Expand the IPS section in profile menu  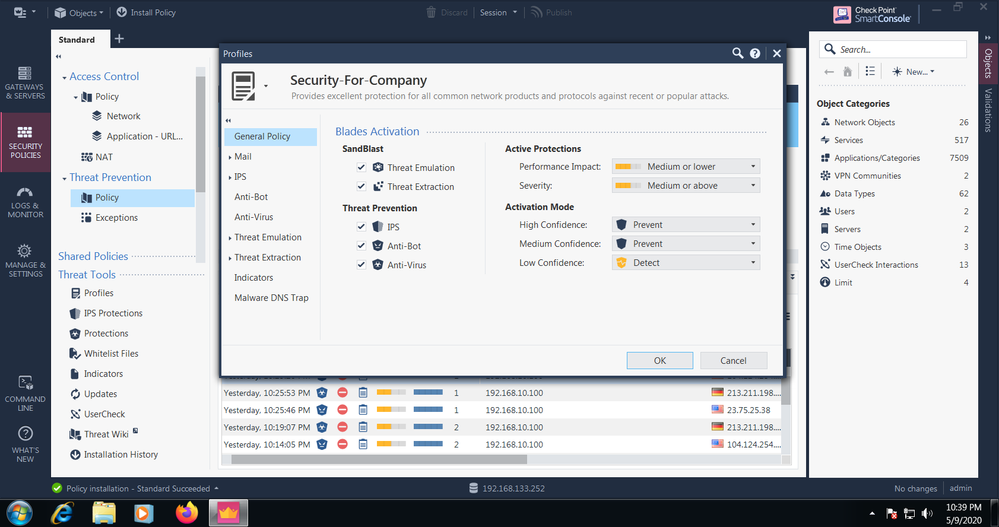click(230, 177)
